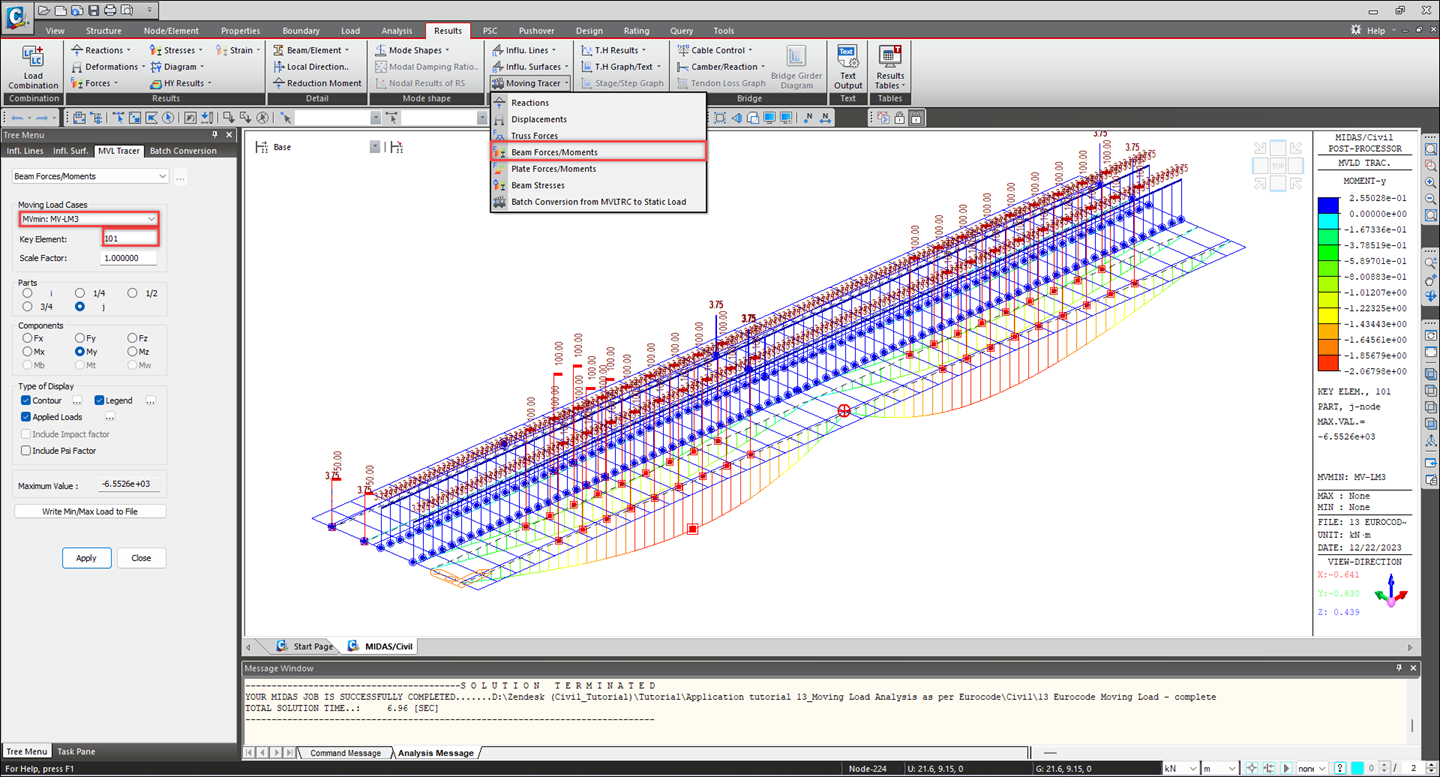Click the undo back arrow in toolbar
Screen dimensions: 1440x777
point(17,118)
